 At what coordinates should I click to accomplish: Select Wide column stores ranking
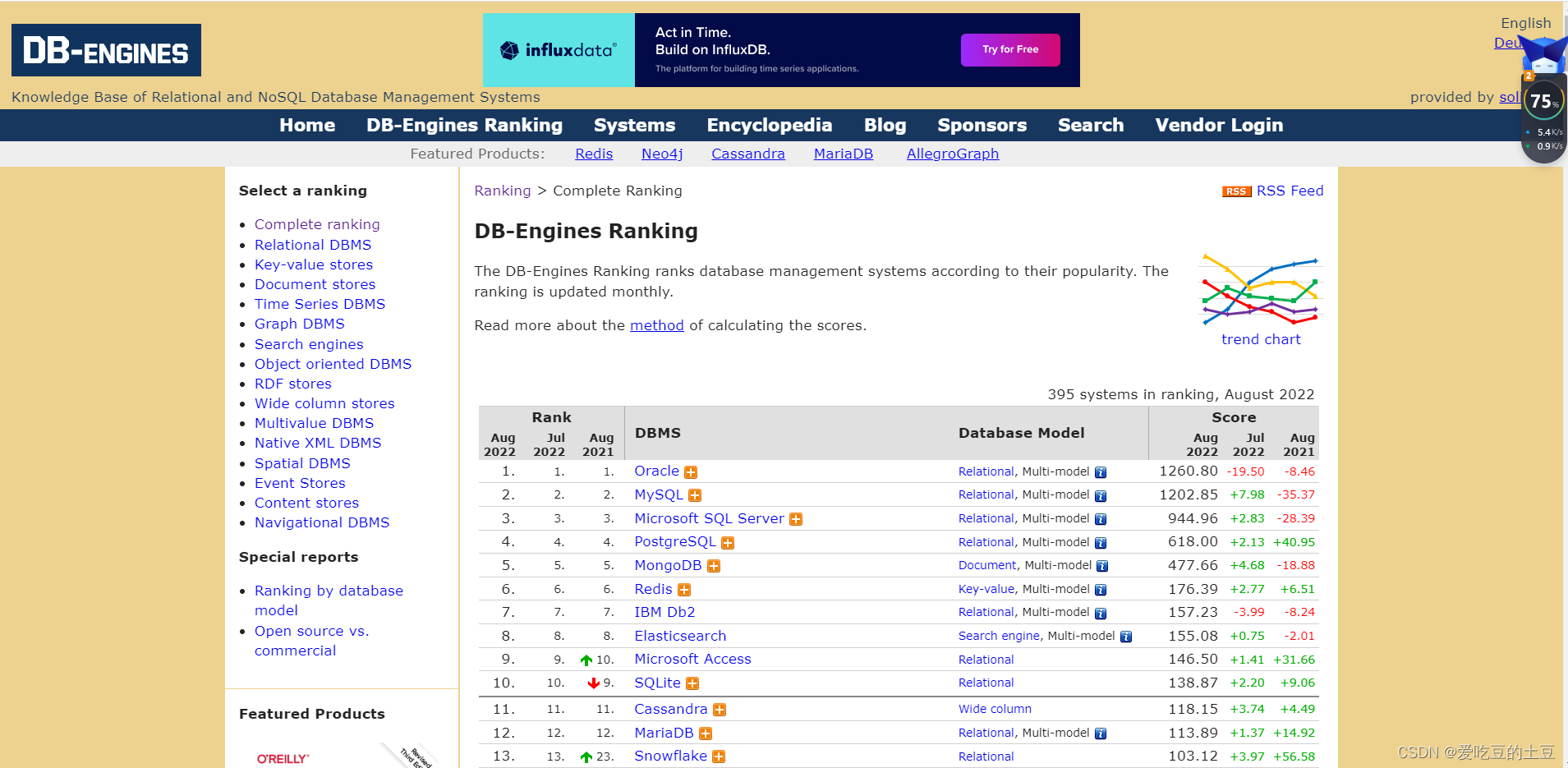coord(324,403)
